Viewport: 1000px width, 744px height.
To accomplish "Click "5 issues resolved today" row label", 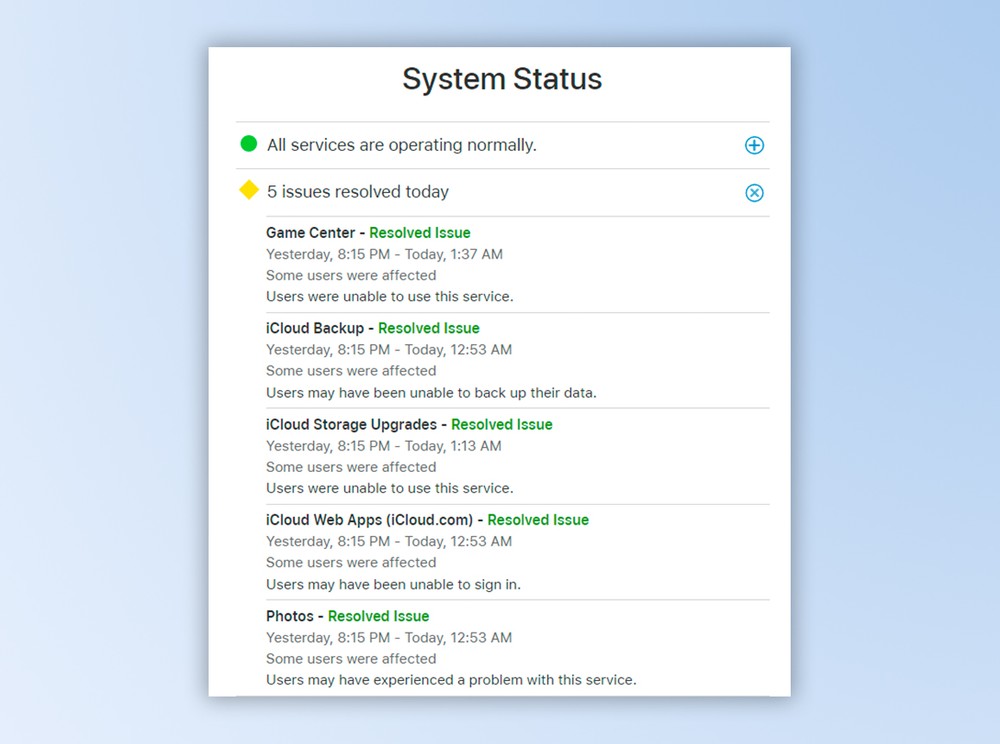I will 357,192.
